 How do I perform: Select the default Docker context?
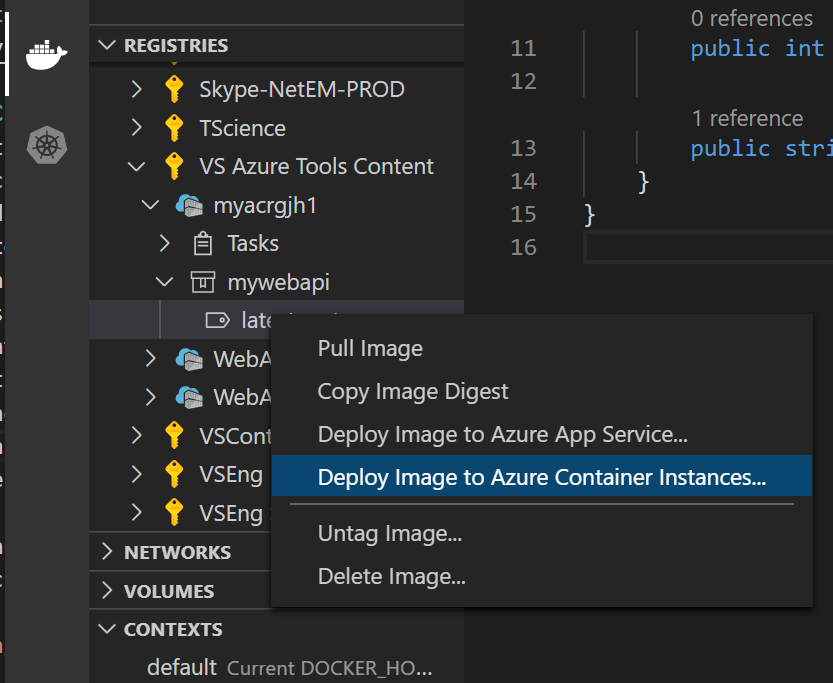(x=181, y=668)
